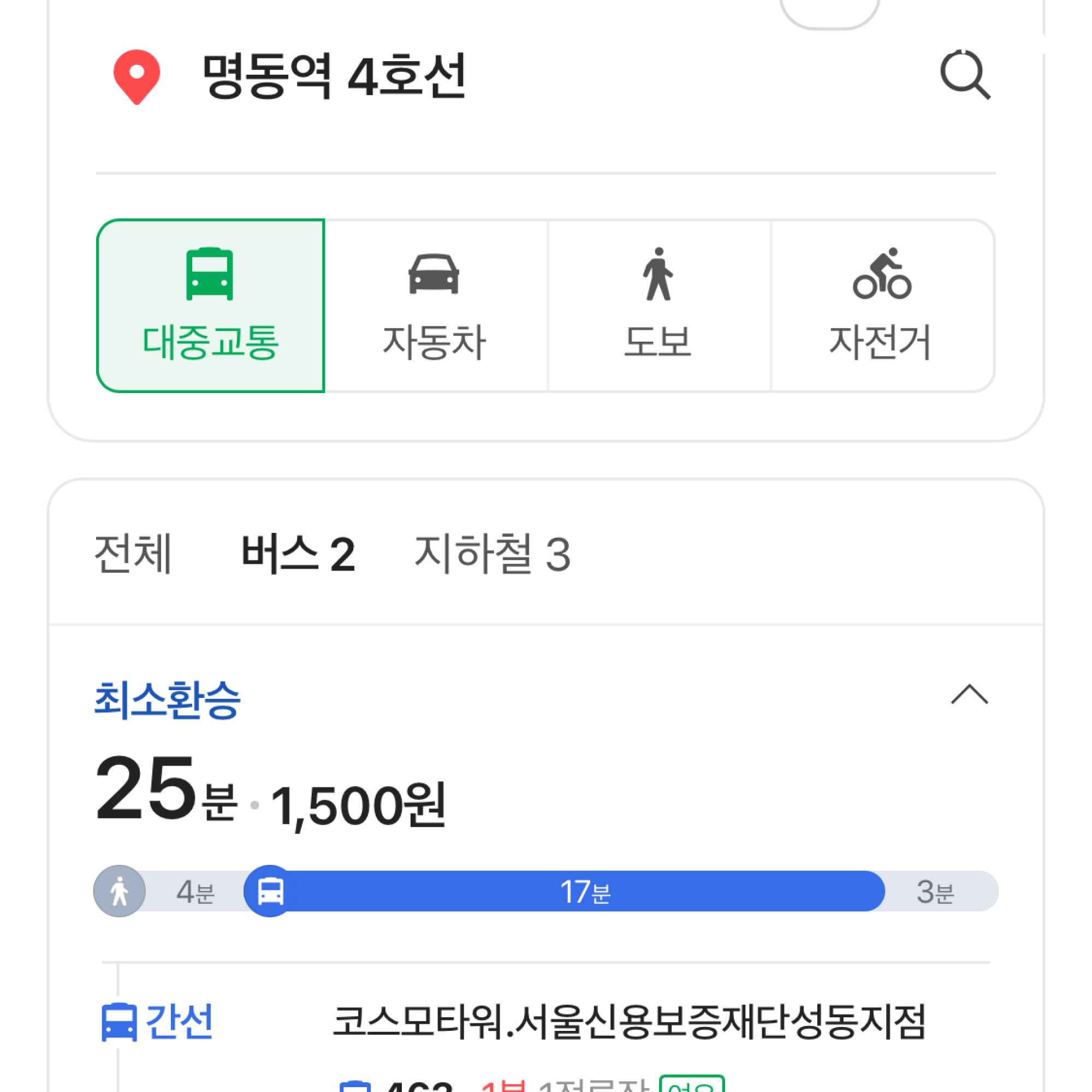The width and height of the screenshot is (1092, 1092).
Task: Choose the 도보 travel mode label
Action: tap(657, 342)
